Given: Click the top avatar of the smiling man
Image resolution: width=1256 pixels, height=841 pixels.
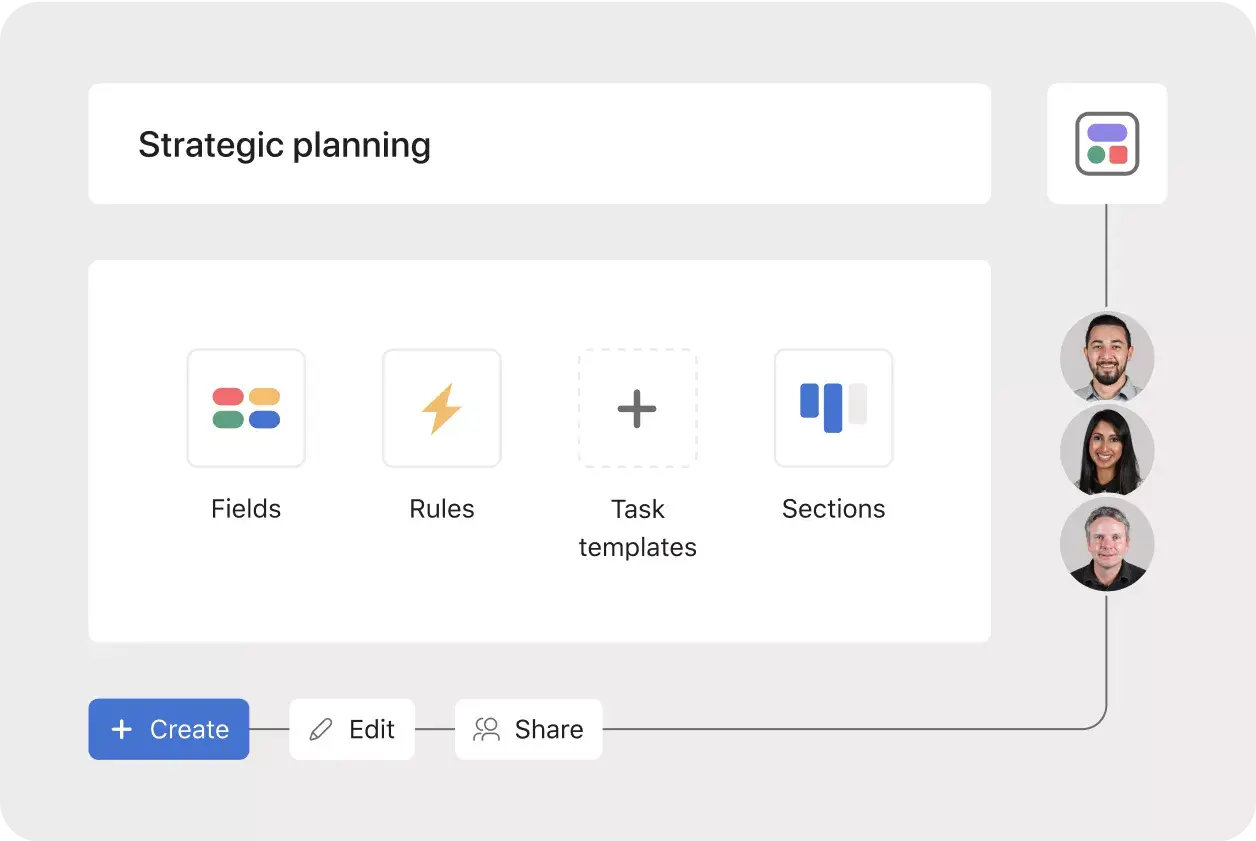Looking at the screenshot, I should (x=1107, y=358).
